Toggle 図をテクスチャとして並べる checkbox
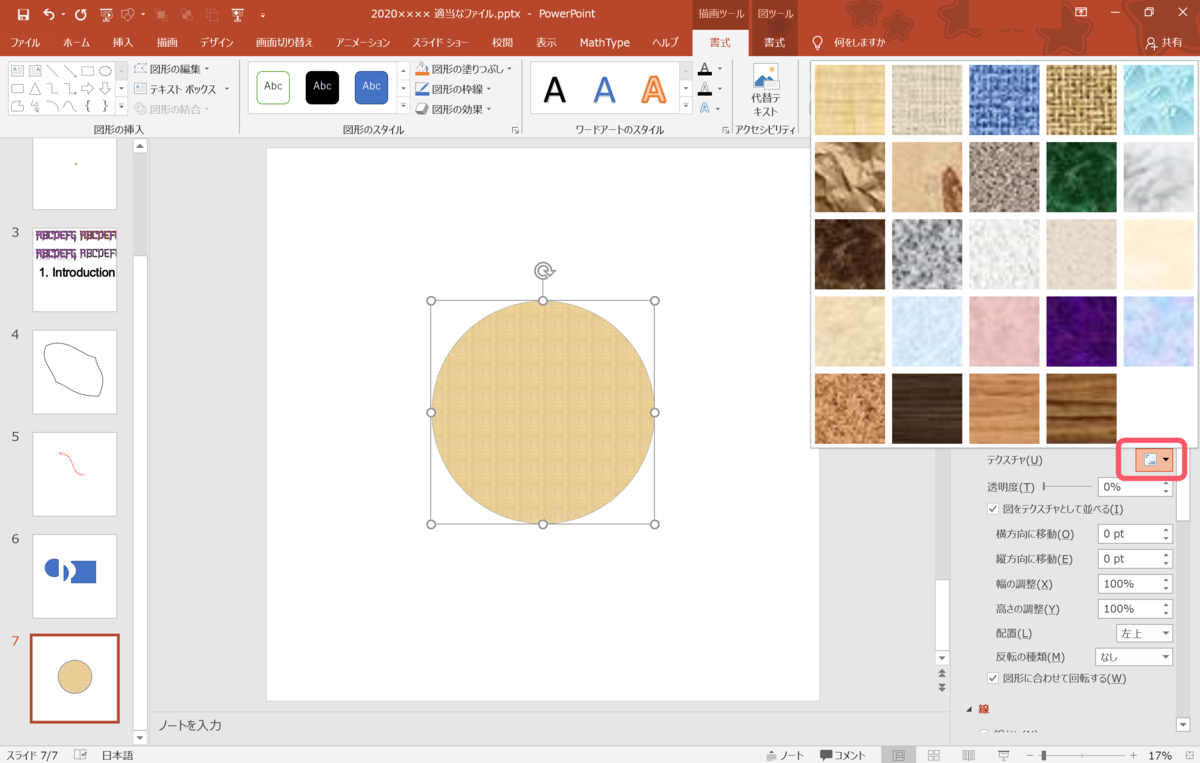Screen dimensions: 1200x763 coord(993,509)
